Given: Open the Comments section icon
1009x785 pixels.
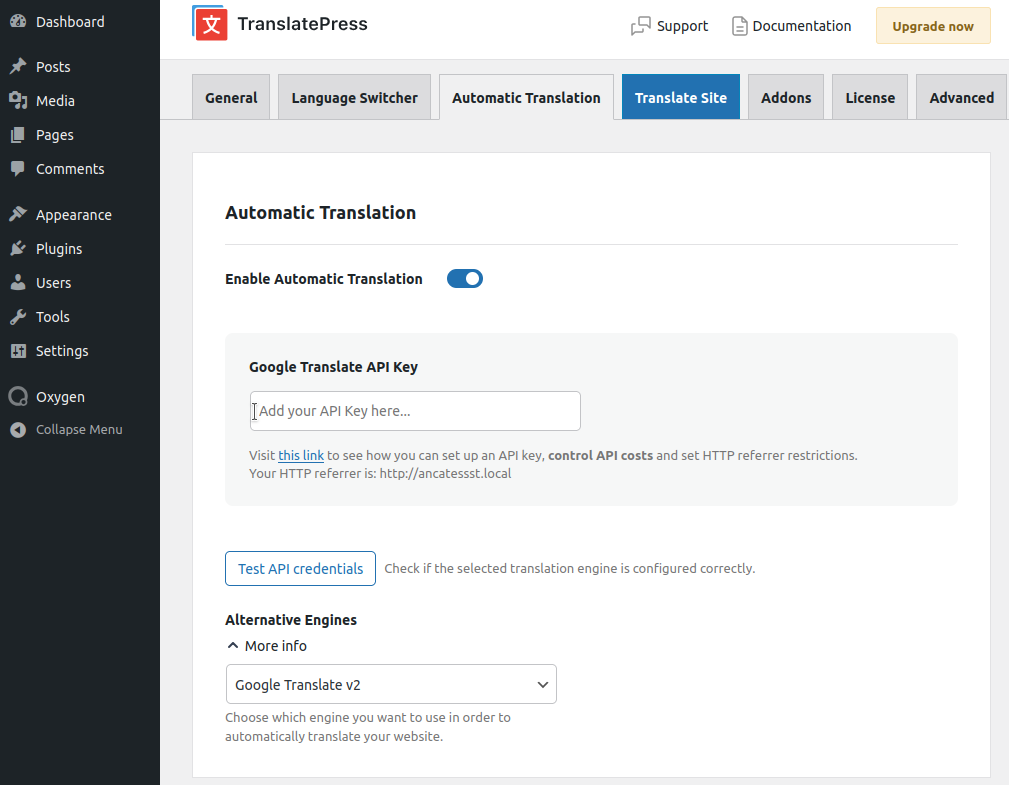Looking at the screenshot, I should click(x=17, y=168).
